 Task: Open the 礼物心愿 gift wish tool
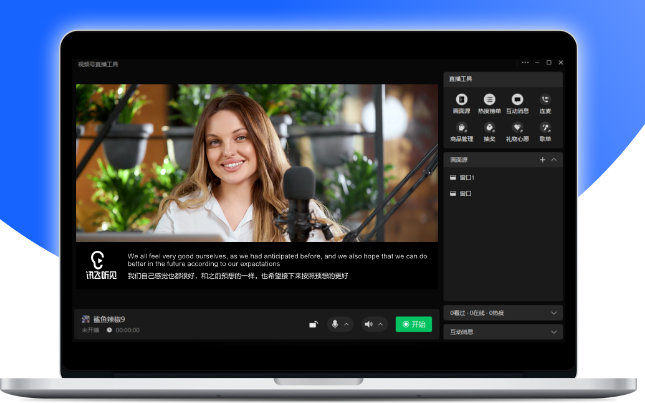517,129
